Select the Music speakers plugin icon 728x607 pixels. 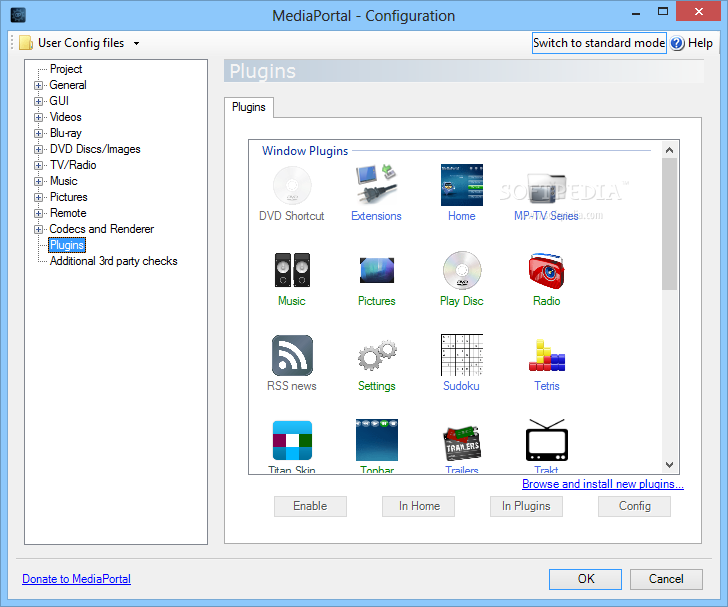click(x=292, y=270)
